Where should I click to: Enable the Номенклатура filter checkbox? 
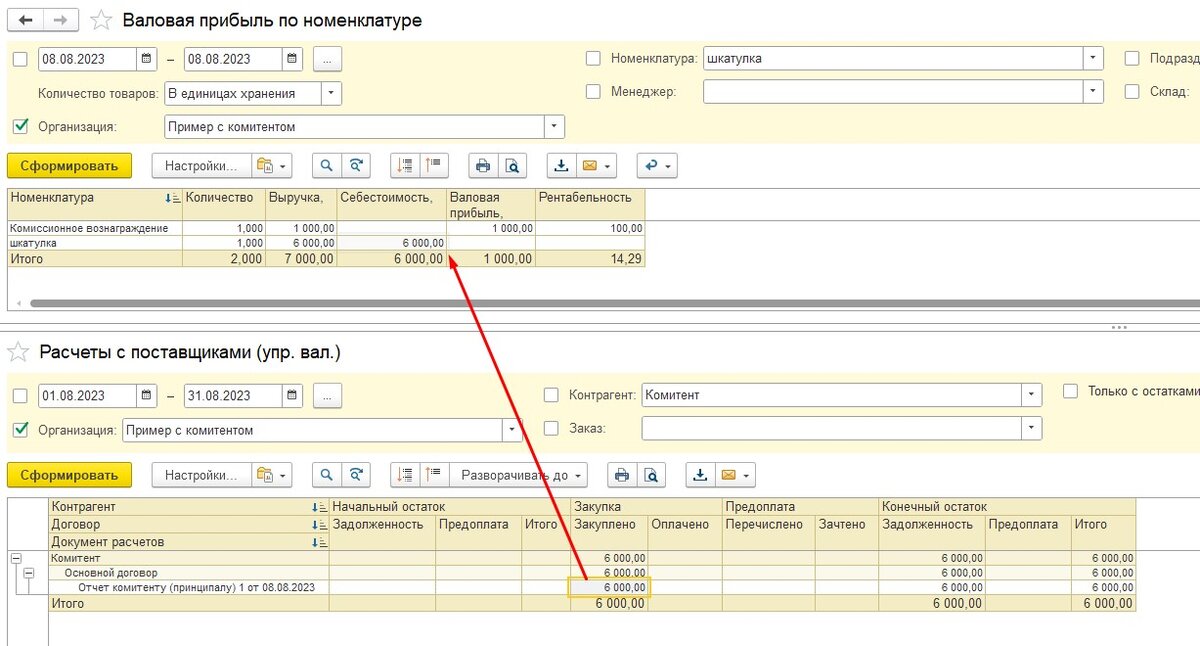593,59
